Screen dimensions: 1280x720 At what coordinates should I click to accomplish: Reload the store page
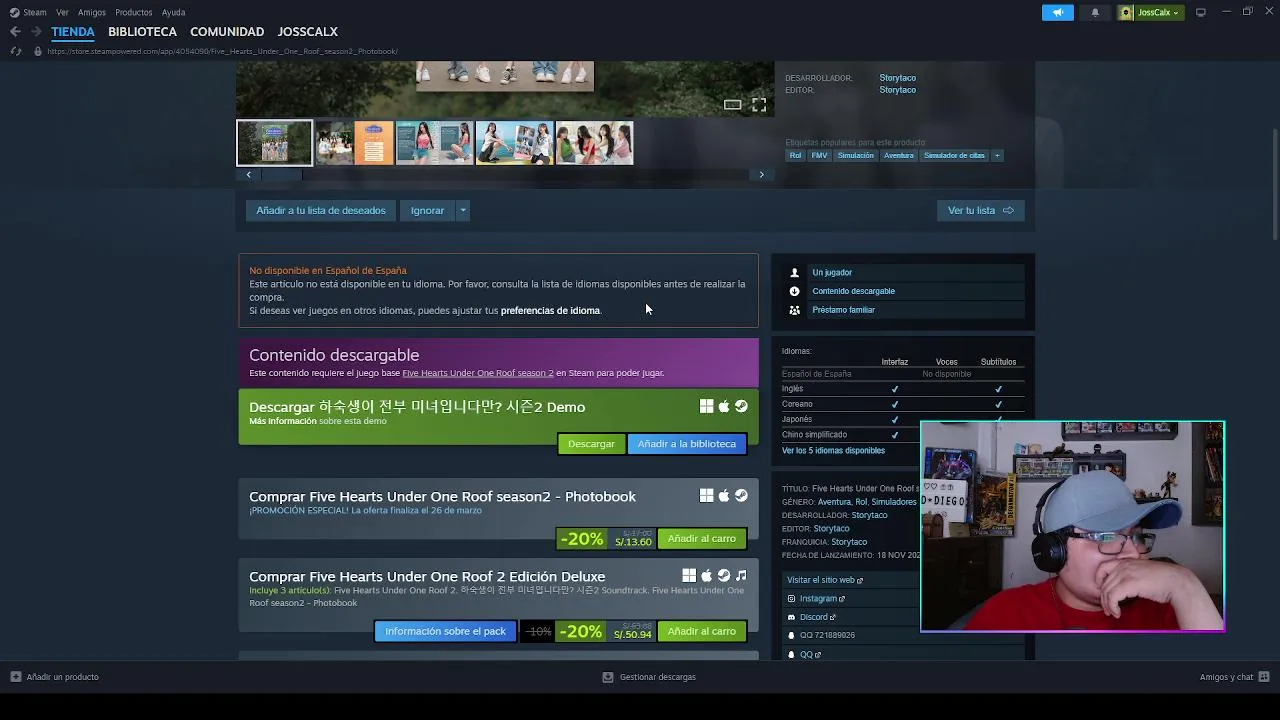coord(17,51)
